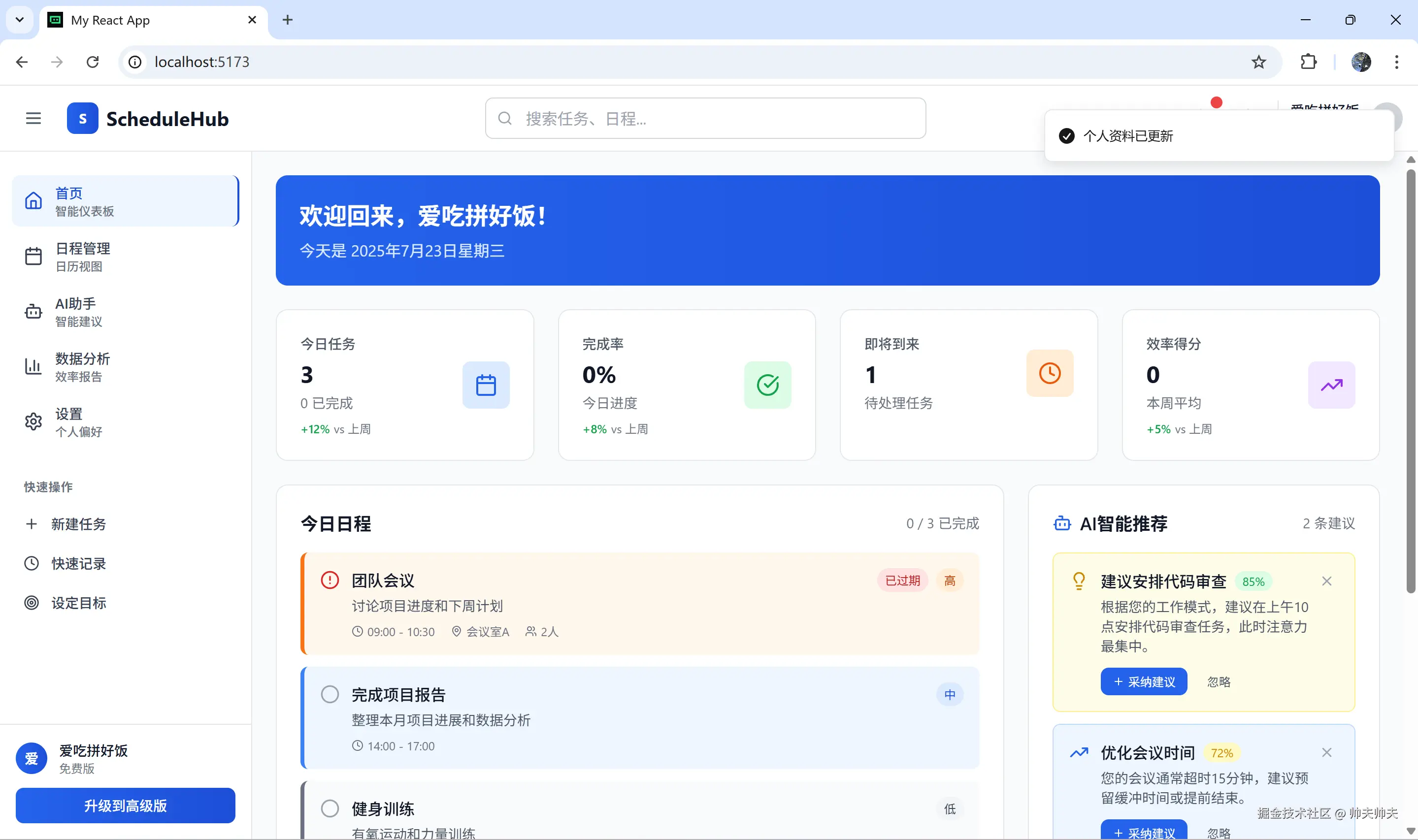
Task: Toggle the overdue 团队会议 status circle
Action: pos(330,580)
